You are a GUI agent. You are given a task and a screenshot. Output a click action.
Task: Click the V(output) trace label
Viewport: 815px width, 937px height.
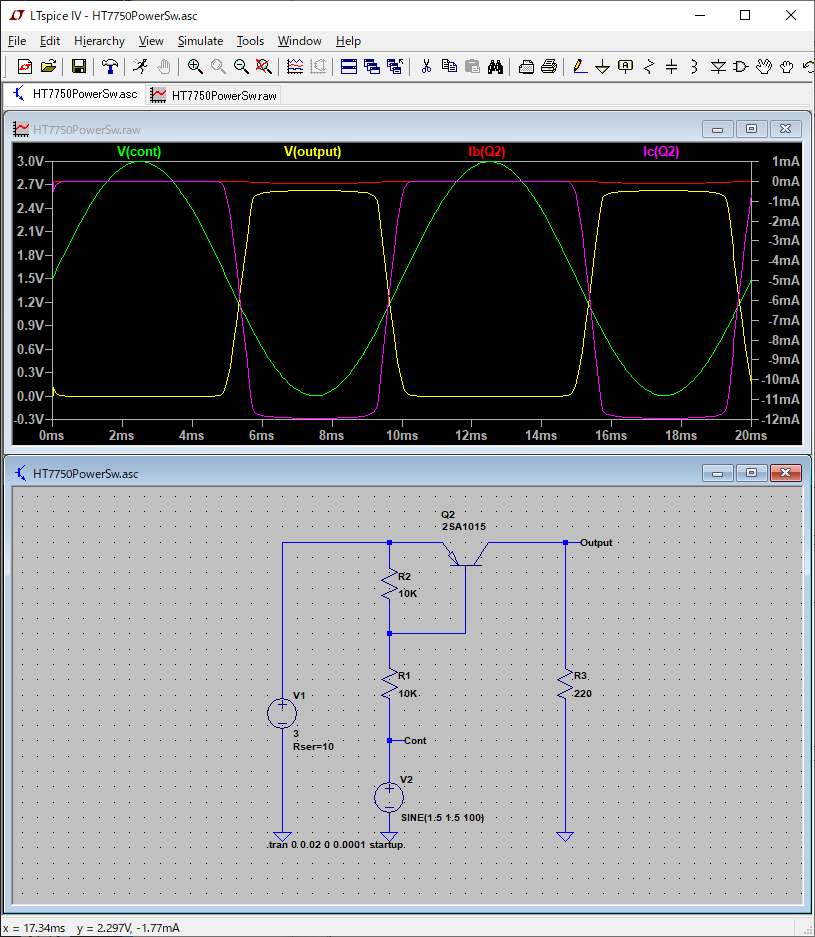point(312,151)
